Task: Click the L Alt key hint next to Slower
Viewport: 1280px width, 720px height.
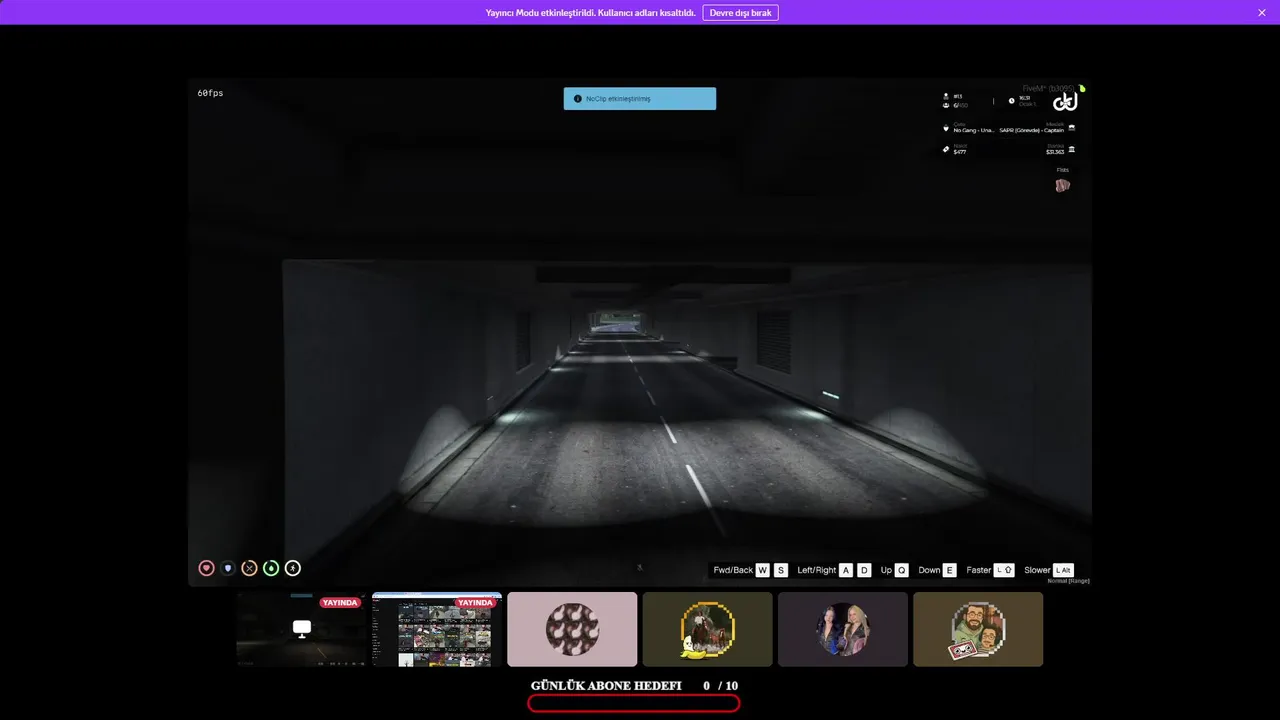Action: pyautogui.click(x=1063, y=570)
